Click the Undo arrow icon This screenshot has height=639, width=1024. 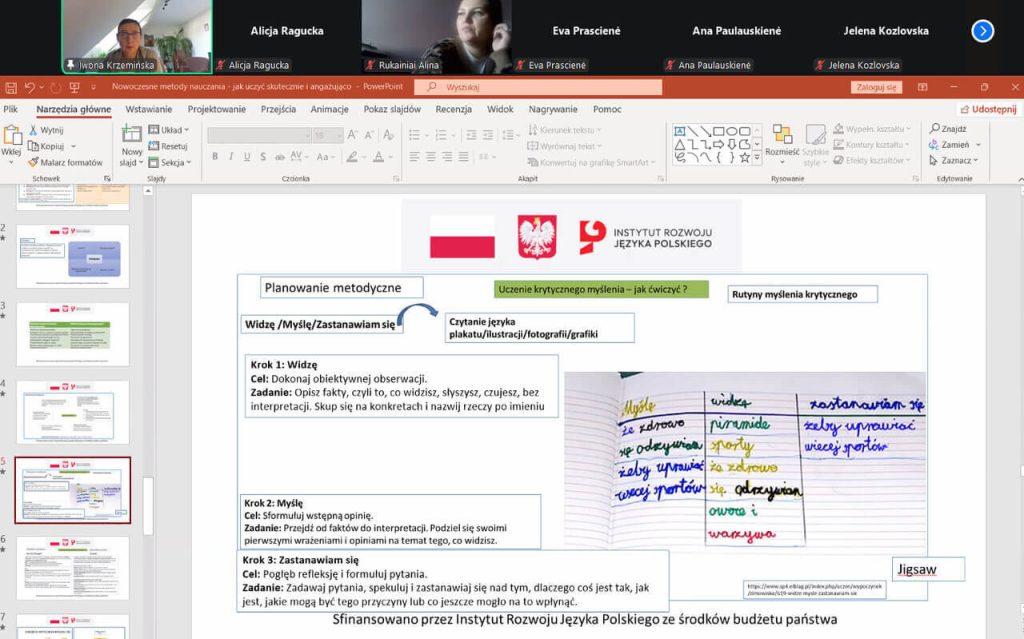[30, 87]
